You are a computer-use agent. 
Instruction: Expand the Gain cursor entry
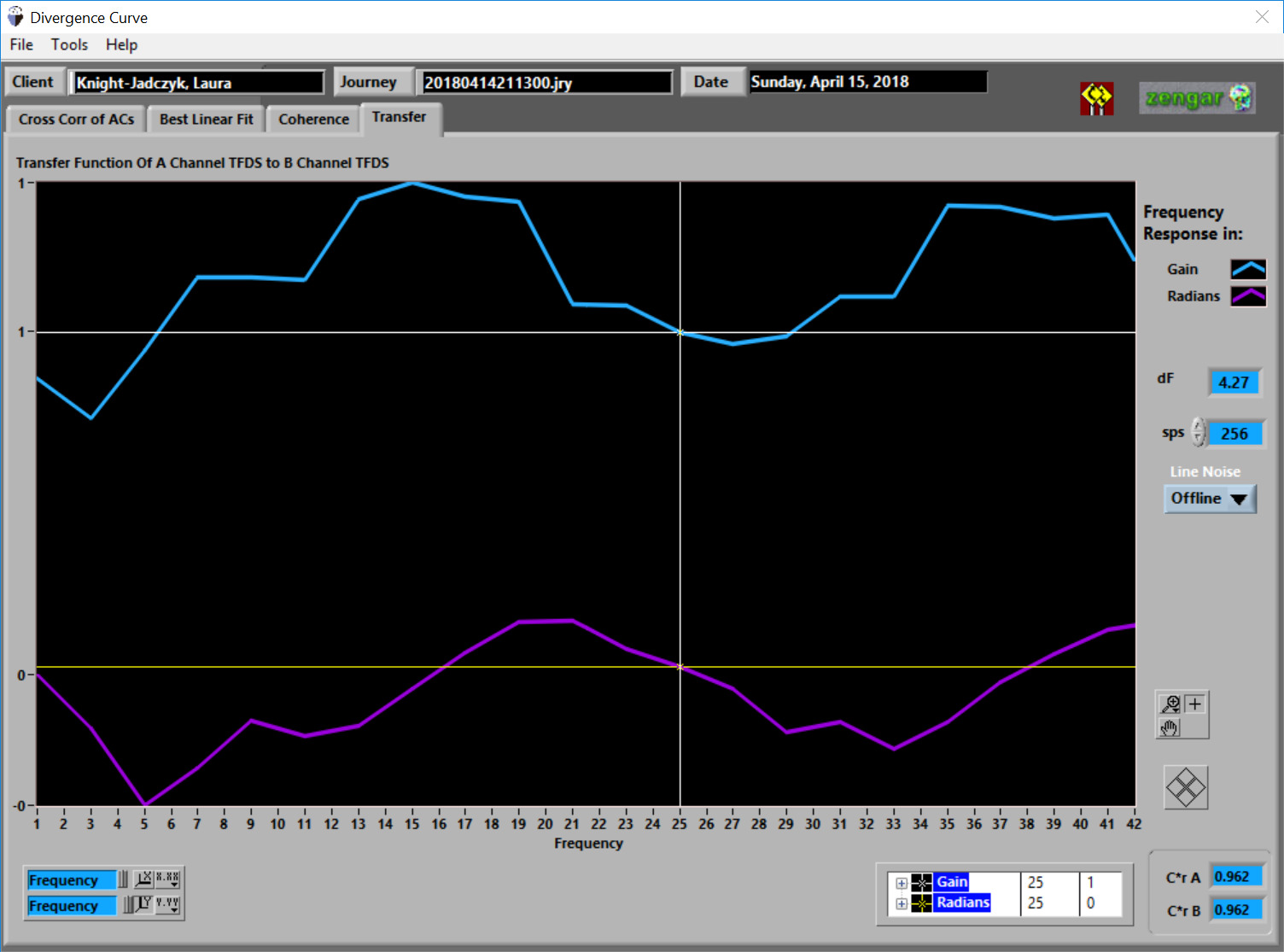click(902, 883)
